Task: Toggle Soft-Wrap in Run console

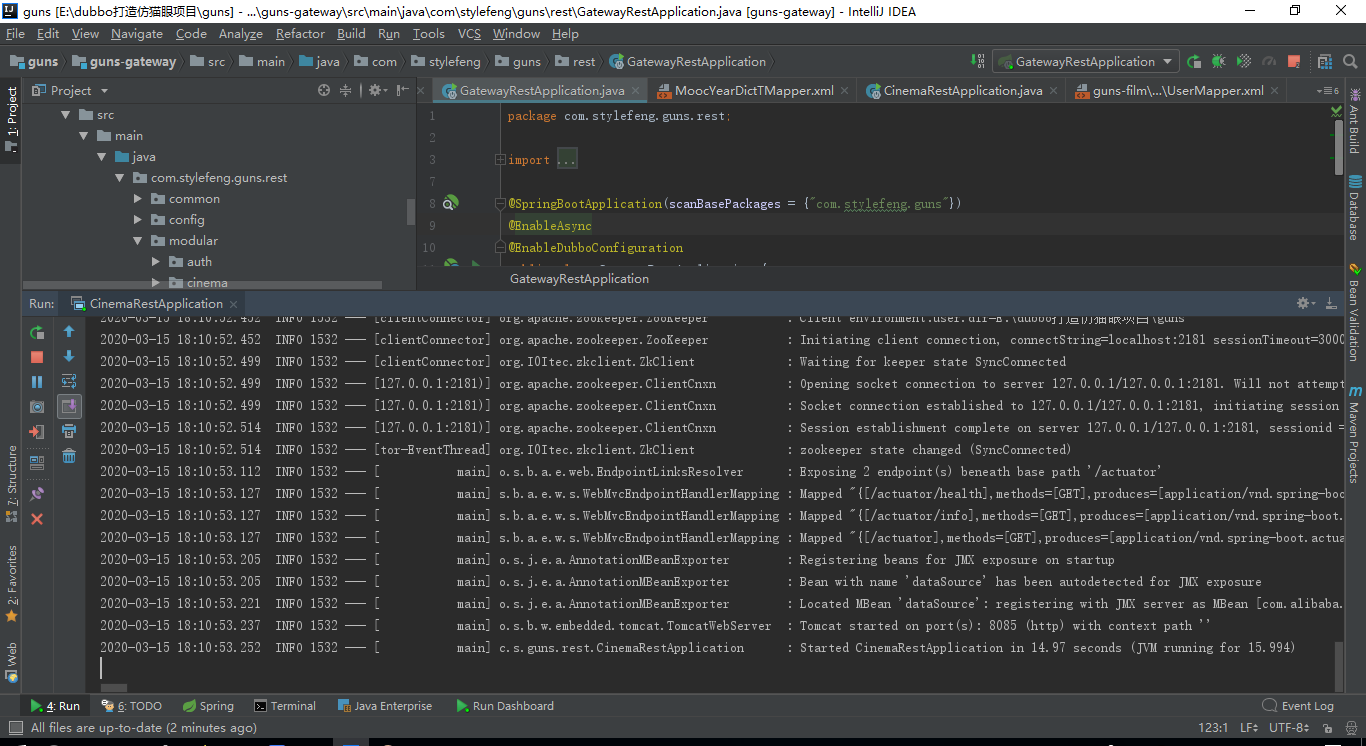Action: tap(69, 381)
